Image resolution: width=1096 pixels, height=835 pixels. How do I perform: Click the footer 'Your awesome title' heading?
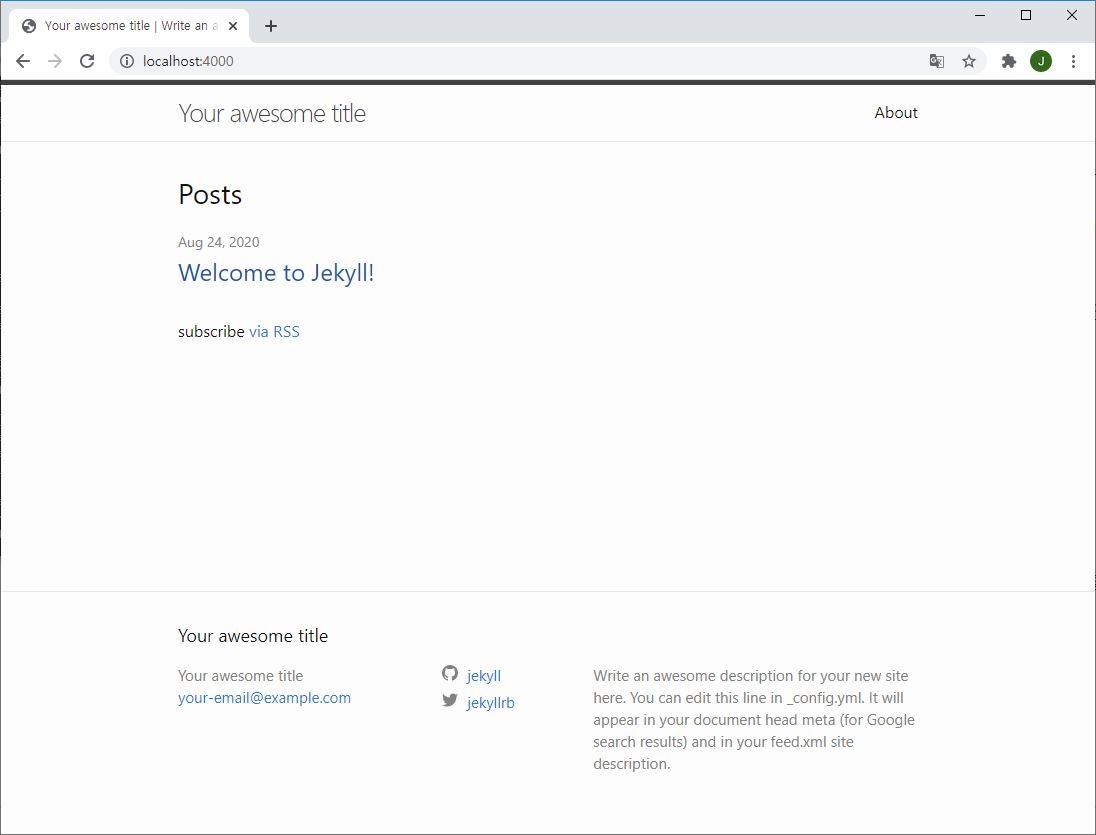tap(253, 636)
